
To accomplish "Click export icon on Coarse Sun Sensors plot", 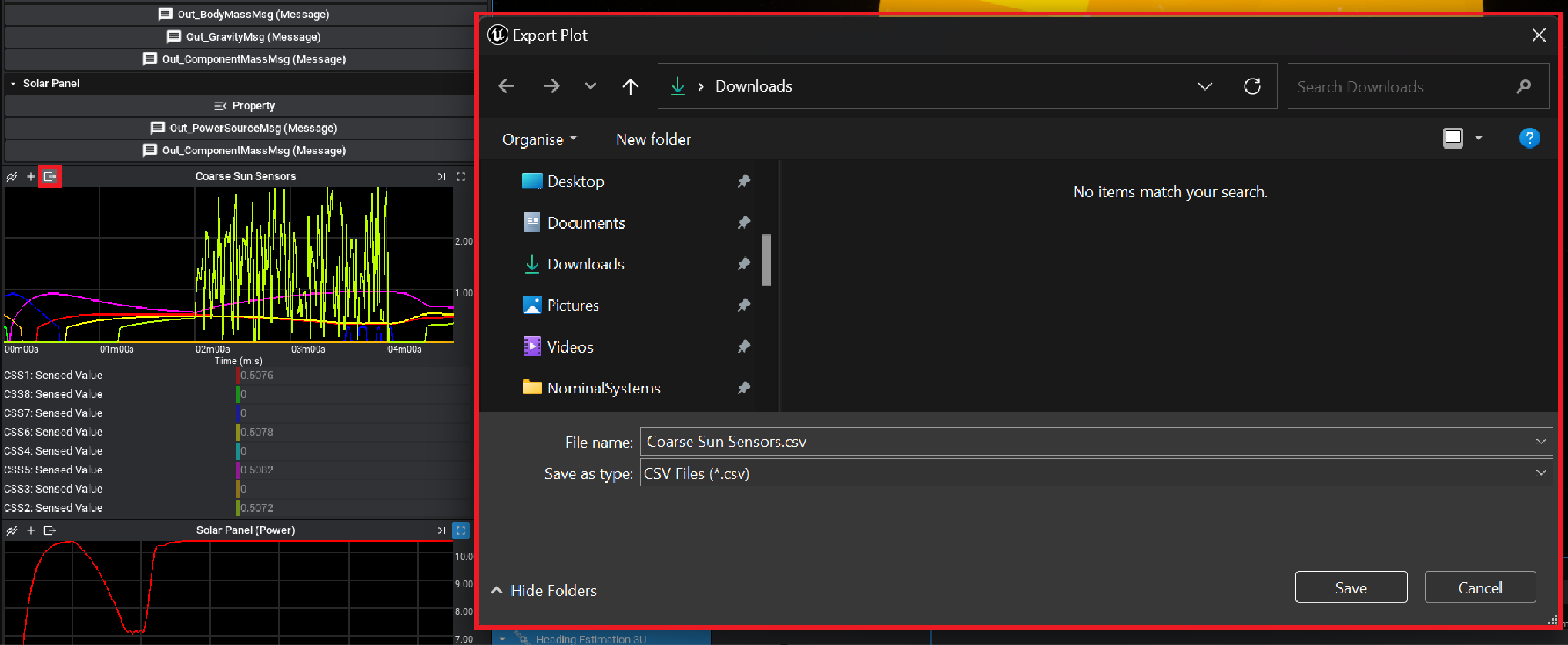I will tap(50, 177).
